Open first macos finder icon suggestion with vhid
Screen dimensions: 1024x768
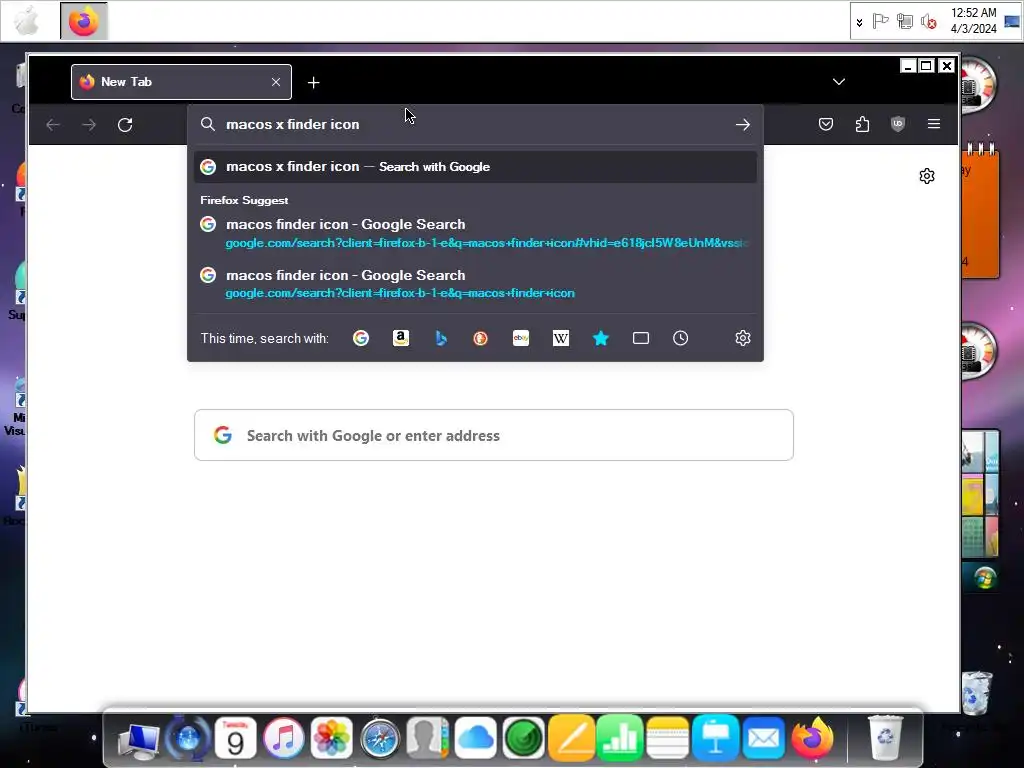pyautogui.click(x=475, y=233)
